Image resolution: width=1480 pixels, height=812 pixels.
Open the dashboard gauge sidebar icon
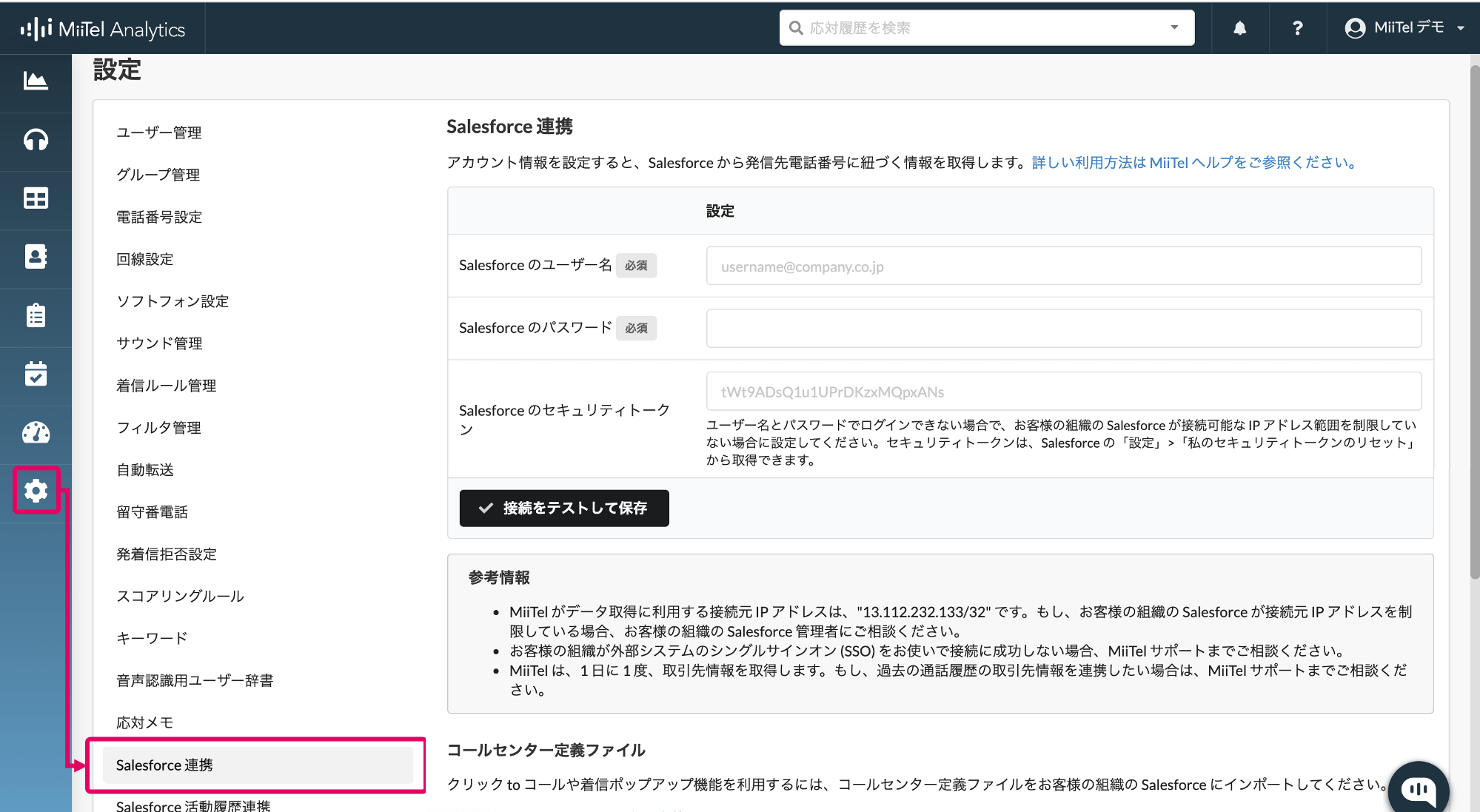click(36, 432)
